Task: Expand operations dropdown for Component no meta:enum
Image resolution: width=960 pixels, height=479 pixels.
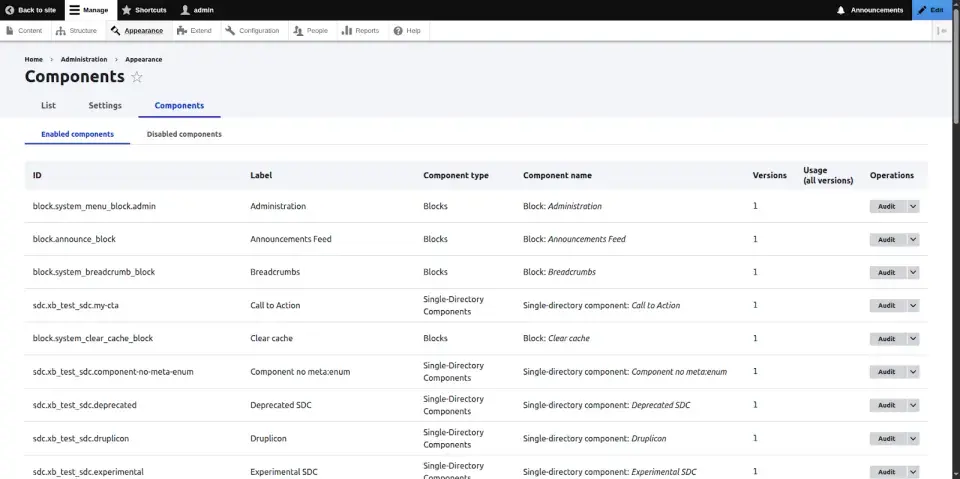Action: 913,372
